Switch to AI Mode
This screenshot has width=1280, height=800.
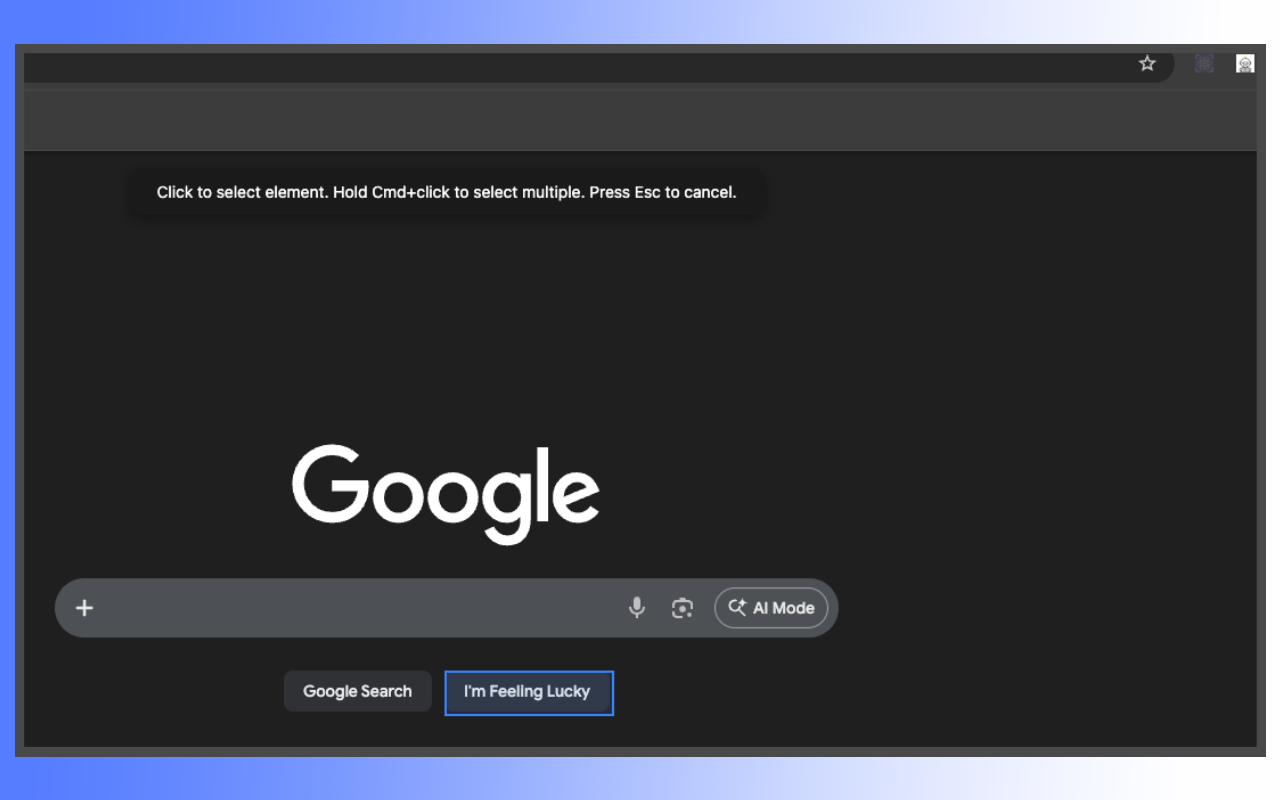click(771, 608)
